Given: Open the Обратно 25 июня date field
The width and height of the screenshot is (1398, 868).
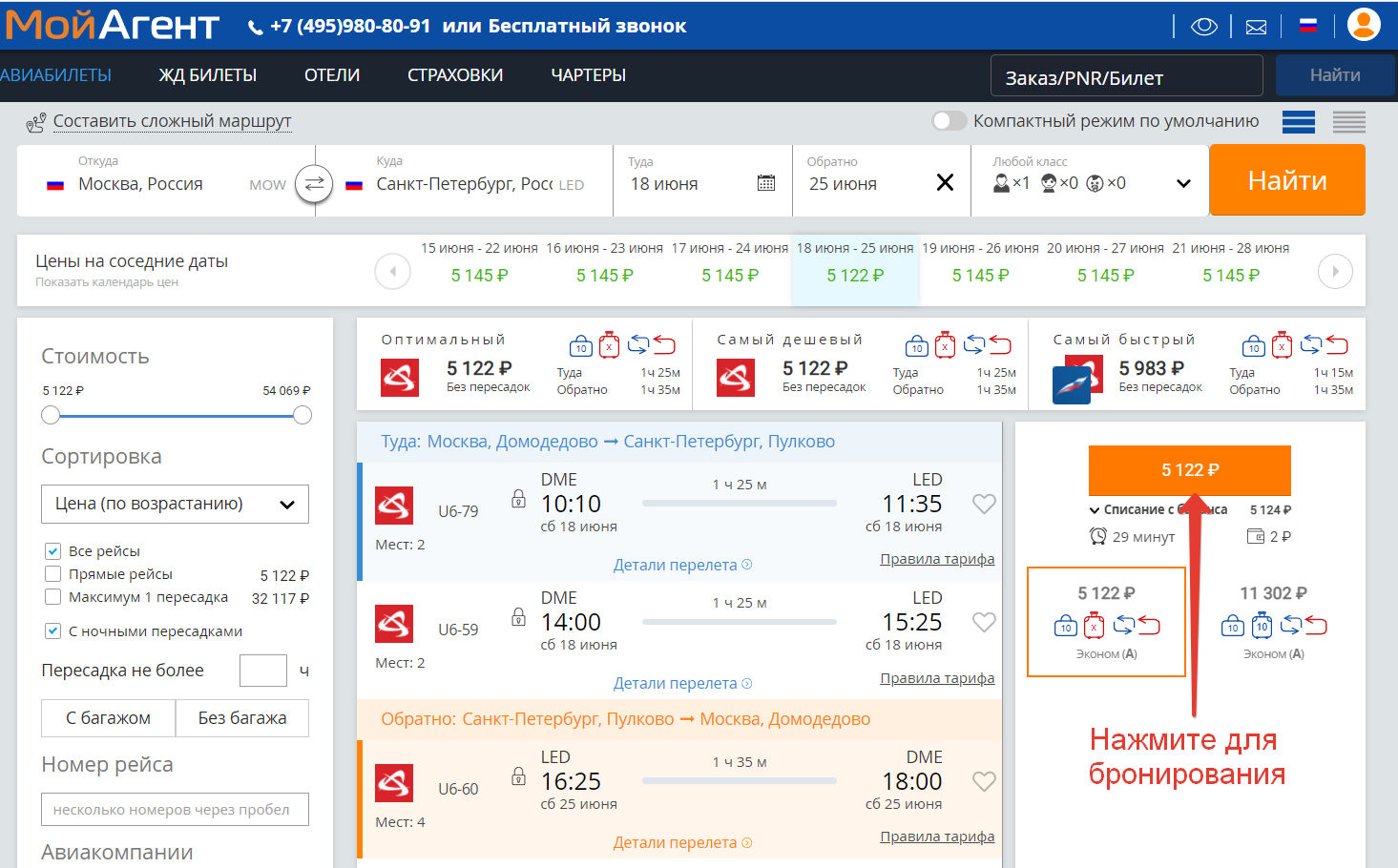Looking at the screenshot, I should point(881,180).
